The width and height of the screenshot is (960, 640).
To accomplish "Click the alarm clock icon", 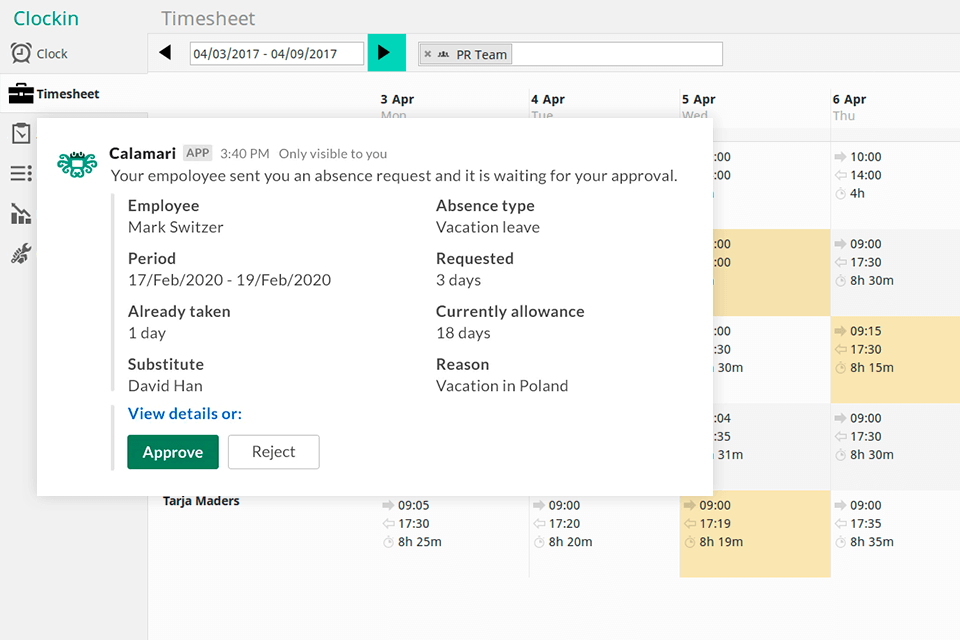I will point(20,53).
